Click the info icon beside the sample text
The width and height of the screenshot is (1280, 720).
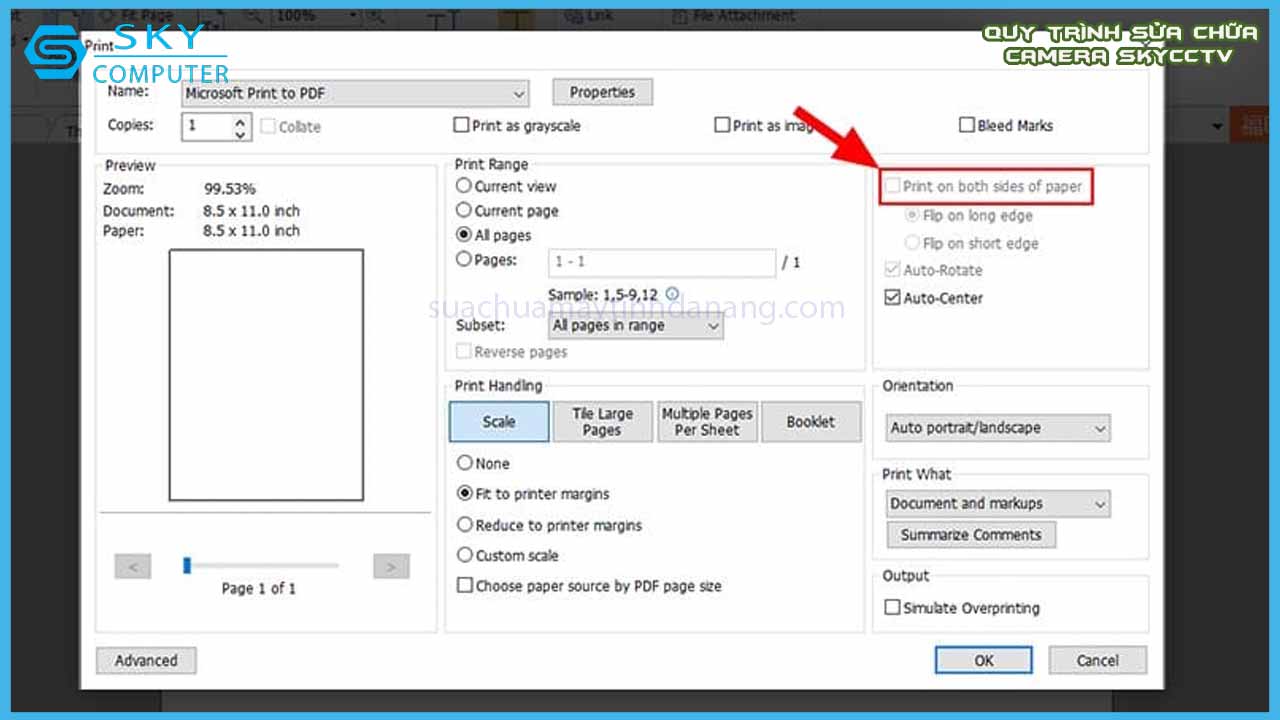pyautogui.click(x=672, y=294)
